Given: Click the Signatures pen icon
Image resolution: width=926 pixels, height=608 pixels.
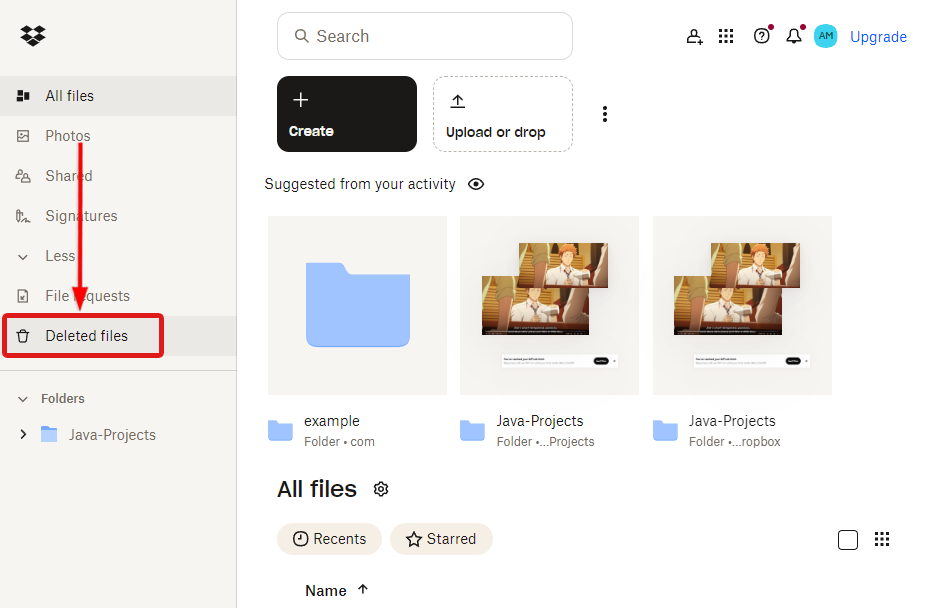Looking at the screenshot, I should point(22,216).
